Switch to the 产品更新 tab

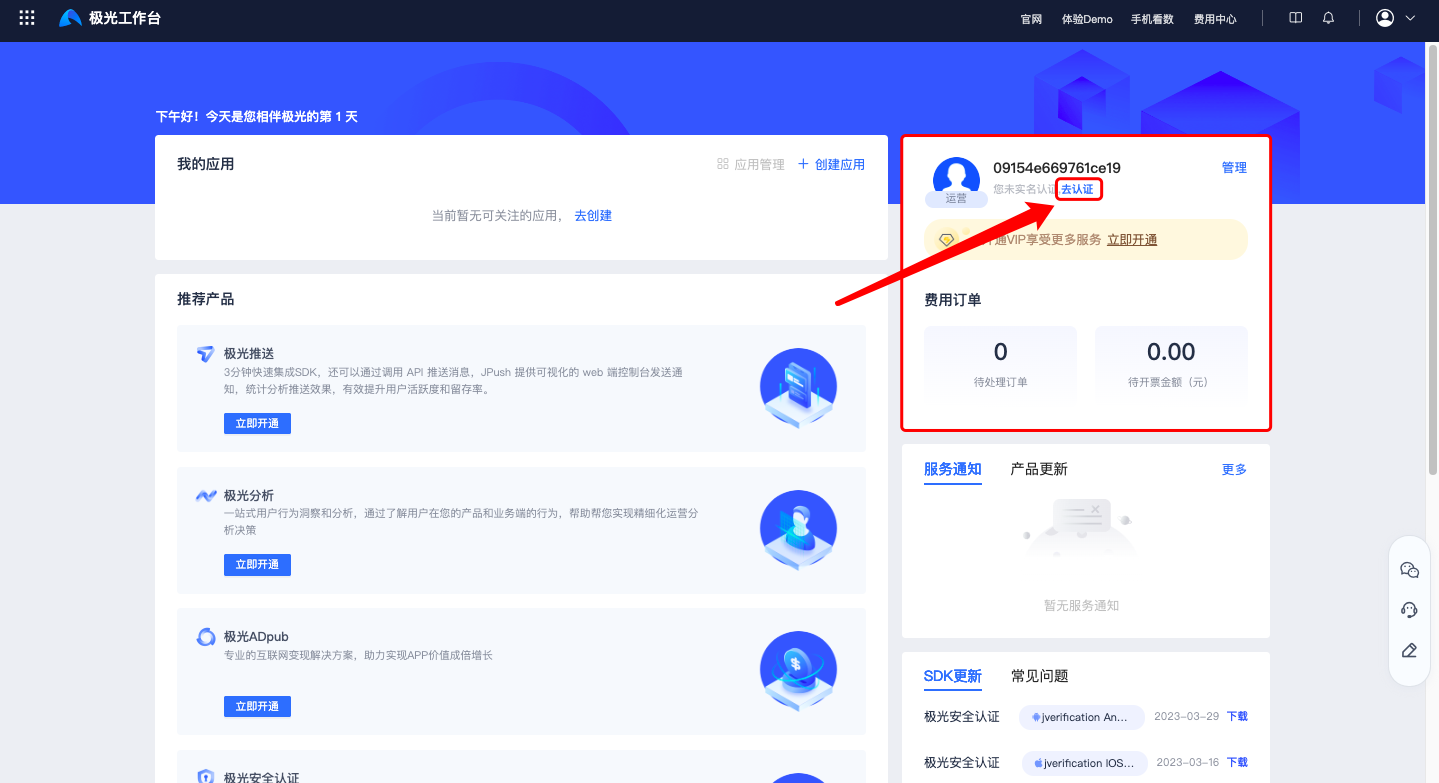(x=1039, y=469)
